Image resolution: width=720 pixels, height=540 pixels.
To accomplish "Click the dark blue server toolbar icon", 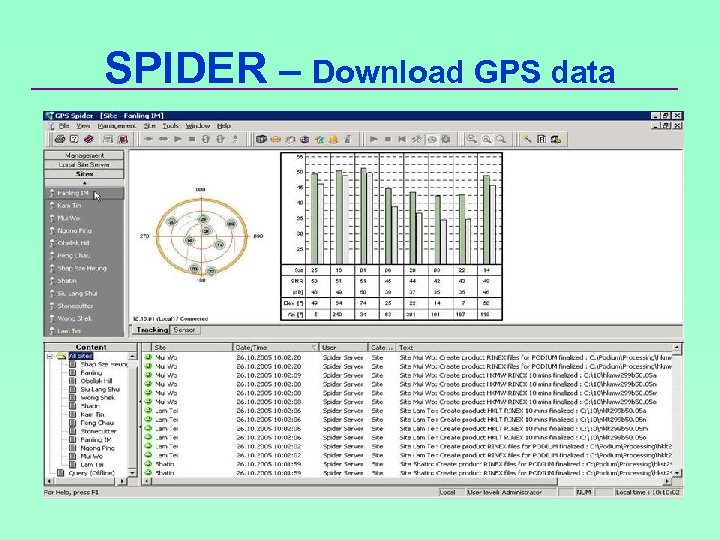I will (x=261, y=139).
